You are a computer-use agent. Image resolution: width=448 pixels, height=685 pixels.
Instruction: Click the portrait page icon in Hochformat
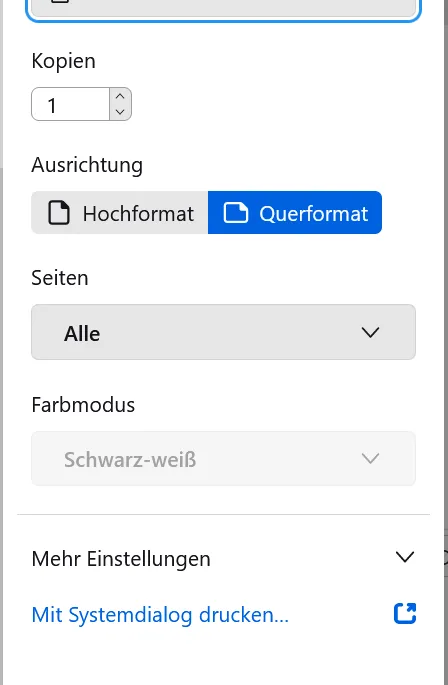tap(59, 213)
